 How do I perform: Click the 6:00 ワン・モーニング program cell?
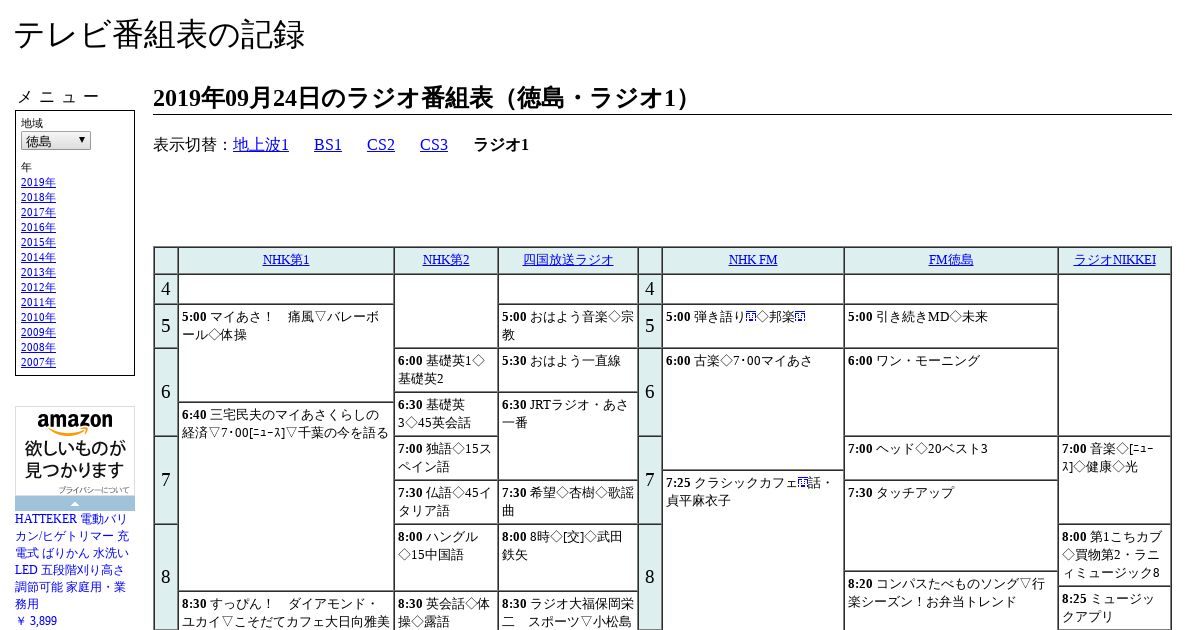pyautogui.click(x=951, y=392)
